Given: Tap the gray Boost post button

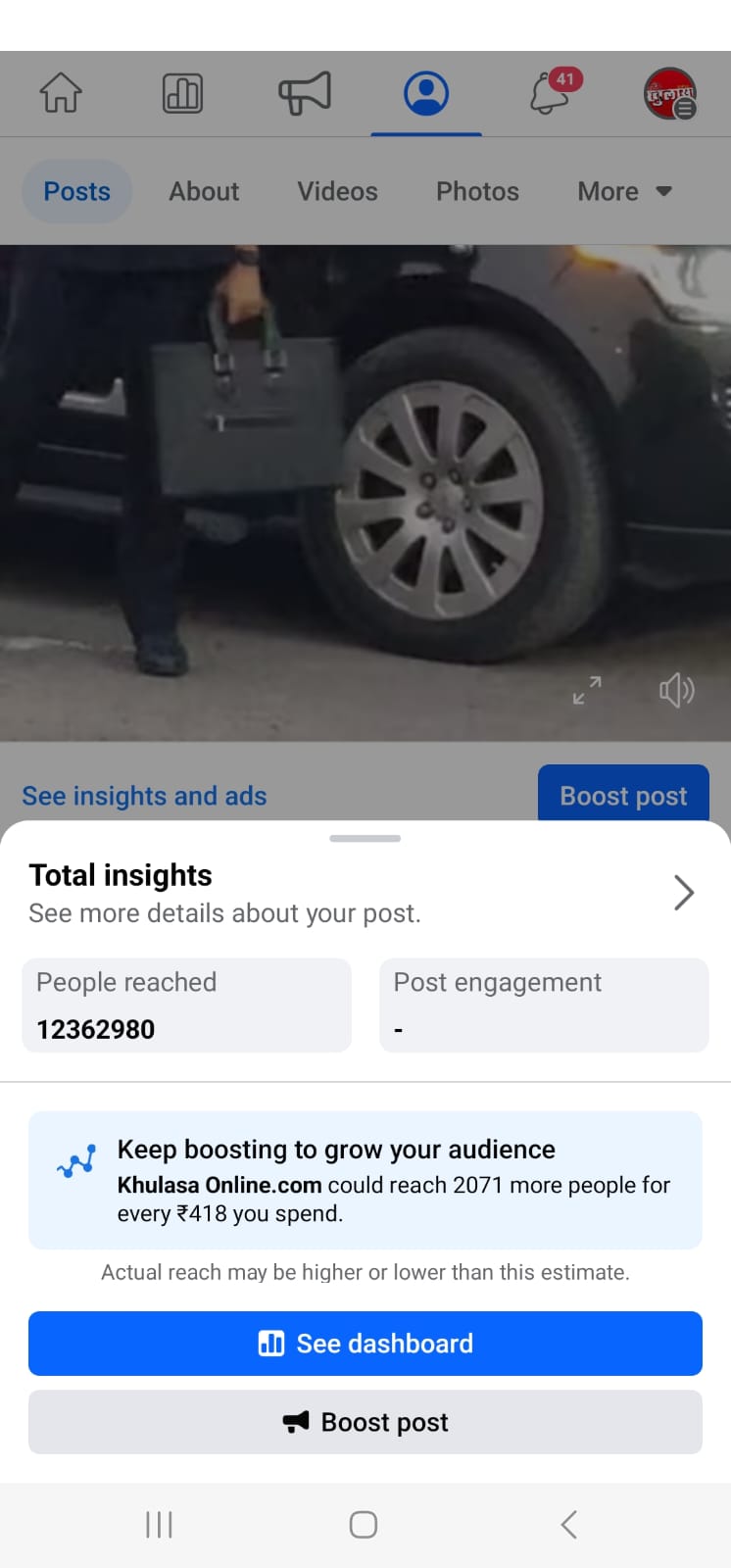Looking at the screenshot, I should [x=365, y=1422].
